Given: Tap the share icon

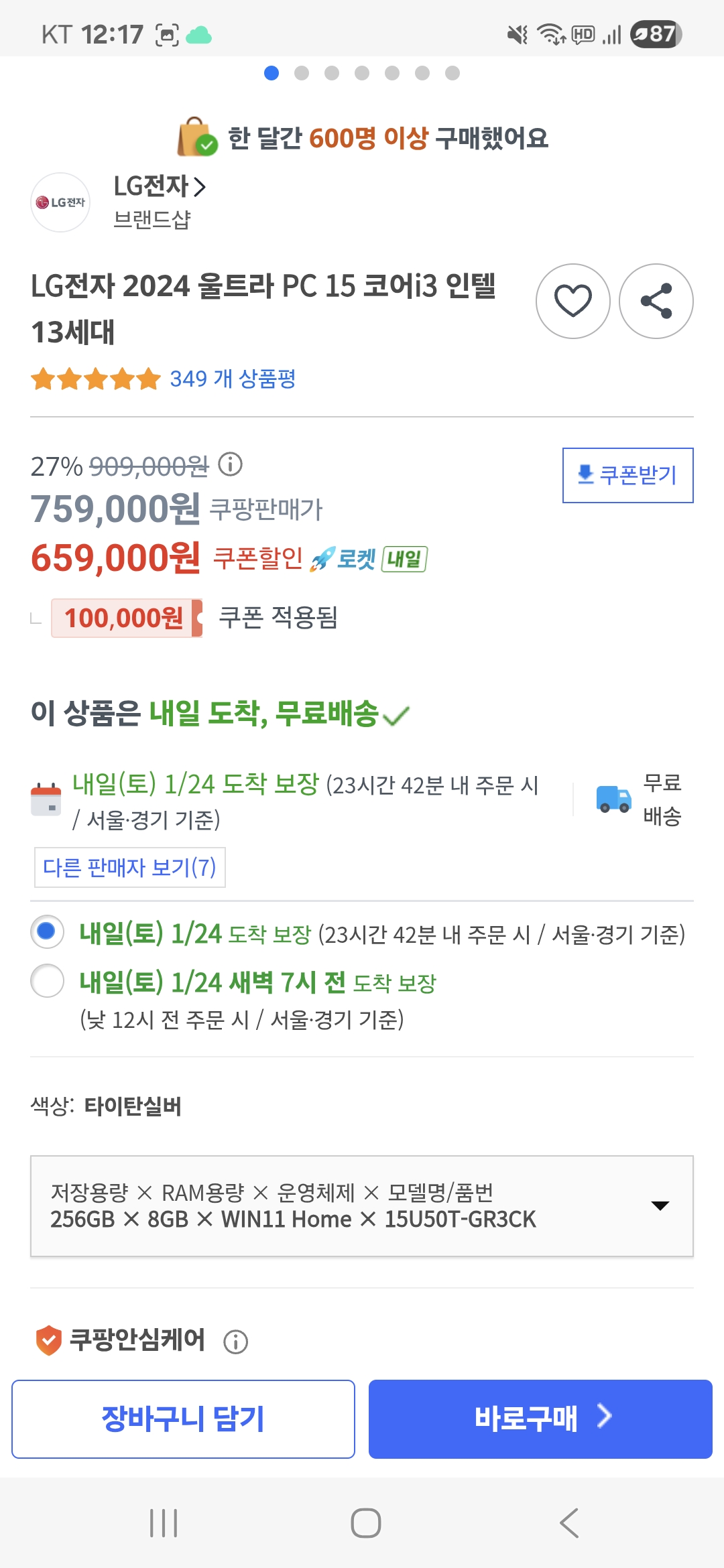Looking at the screenshot, I should [656, 301].
